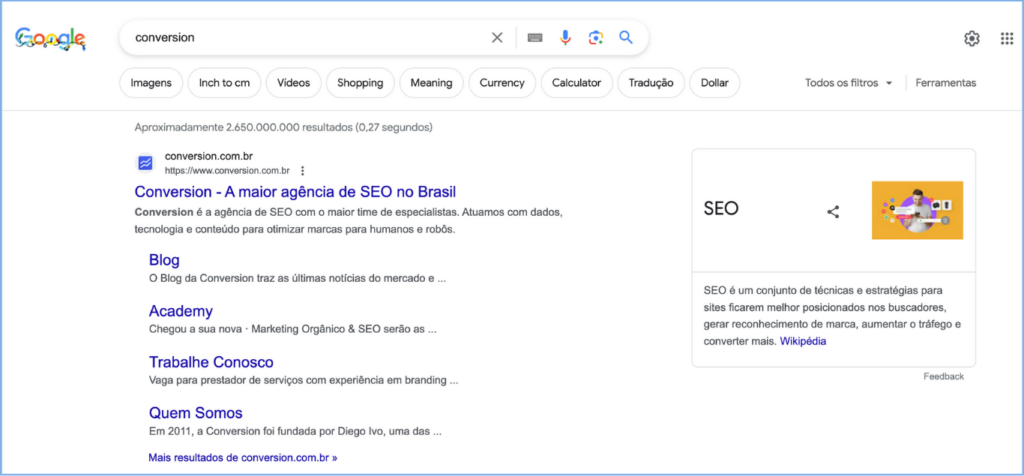Open the on-screen keyboard icon
This screenshot has width=1024, height=476.
click(x=535, y=38)
